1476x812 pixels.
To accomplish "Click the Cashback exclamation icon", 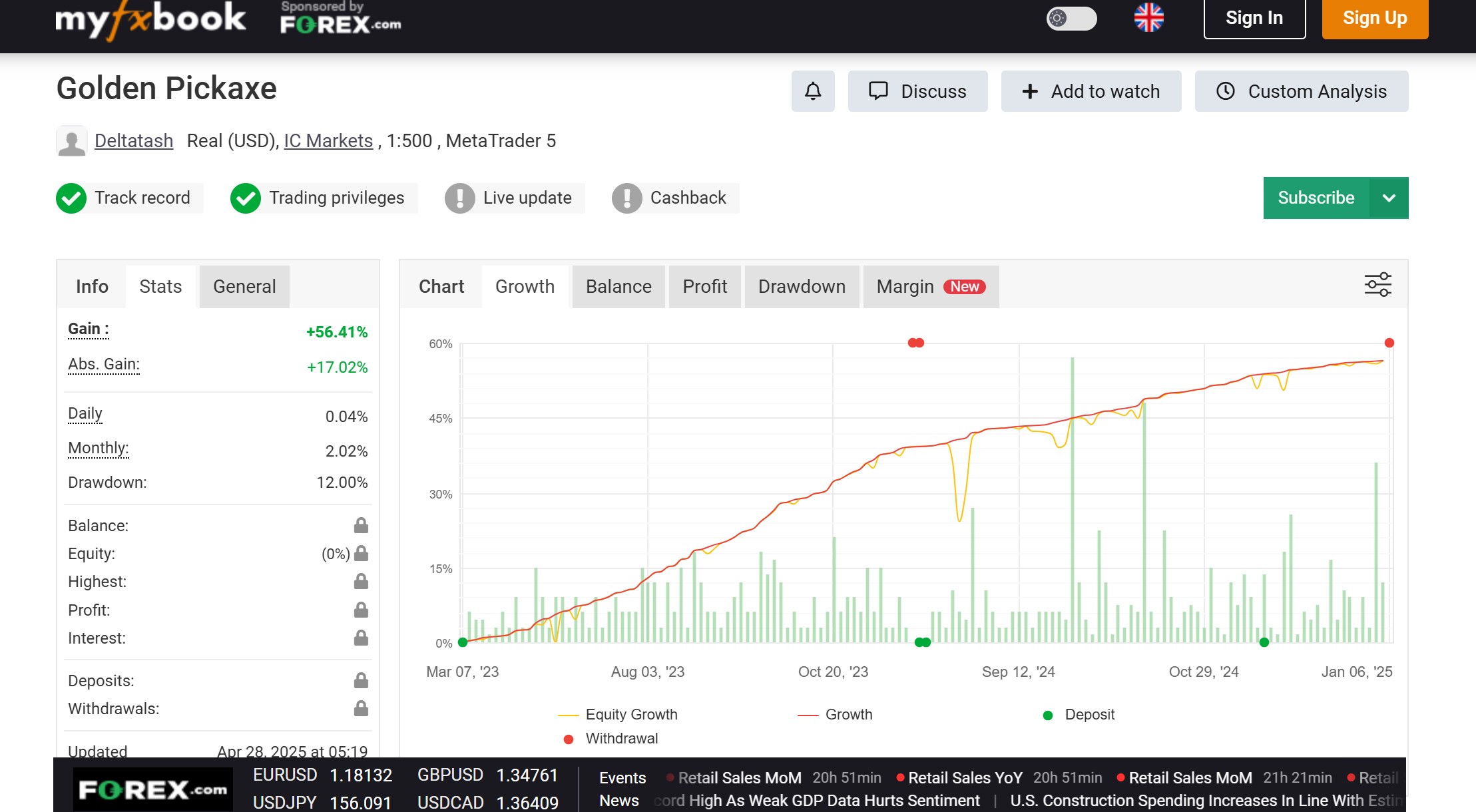I will point(626,198).
